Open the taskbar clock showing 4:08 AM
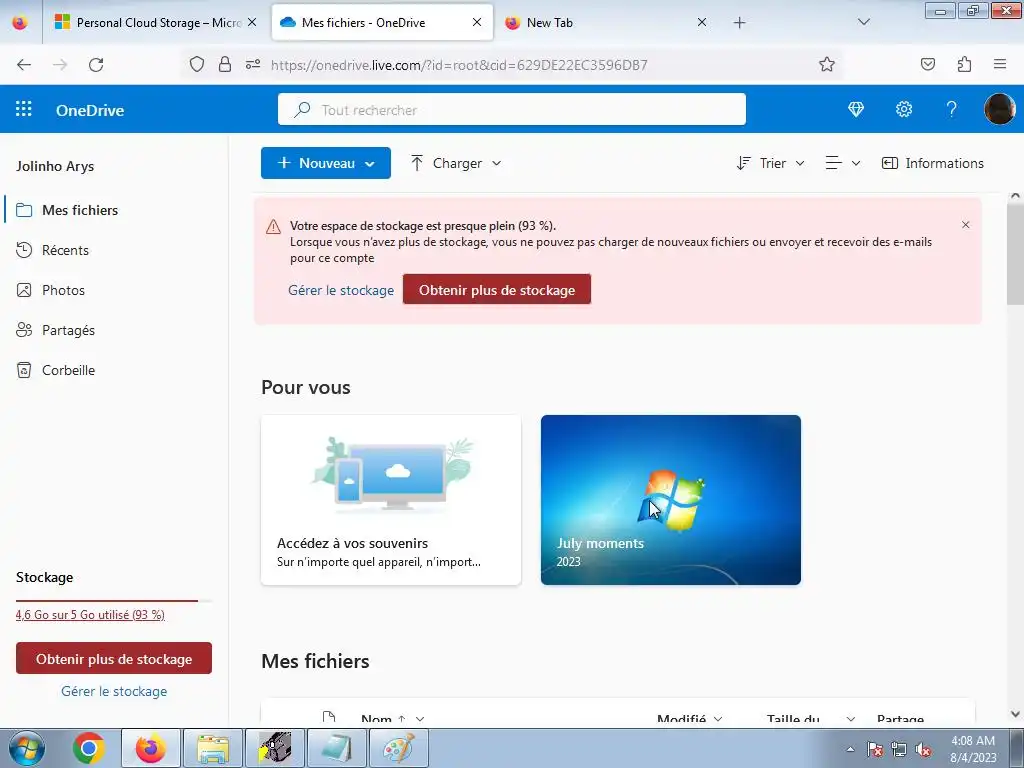The image size is (1024, 768). [972, 749]
